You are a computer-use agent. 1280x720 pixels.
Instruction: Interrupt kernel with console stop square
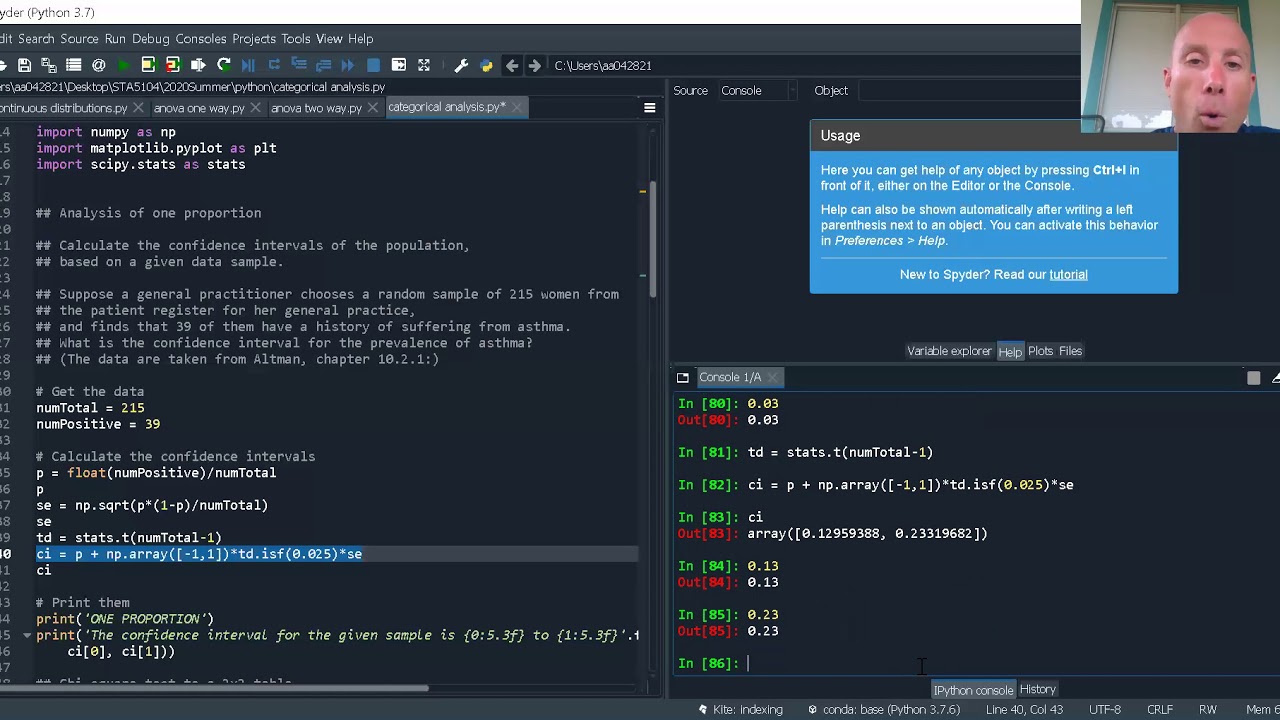[1253, 378]
